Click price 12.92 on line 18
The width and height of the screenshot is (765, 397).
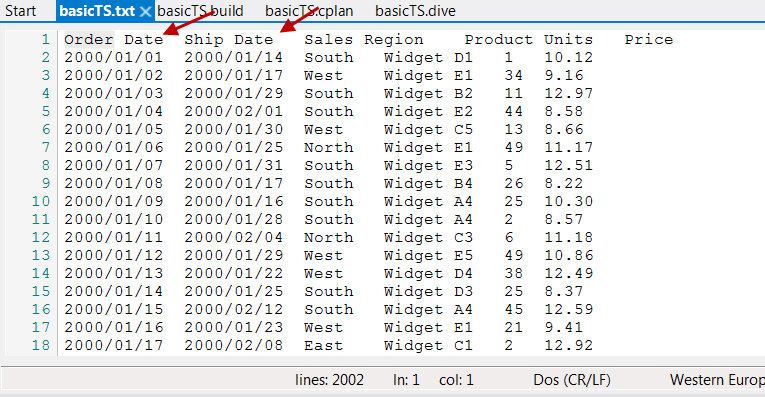pyautogui.click(x=568, y=345)
